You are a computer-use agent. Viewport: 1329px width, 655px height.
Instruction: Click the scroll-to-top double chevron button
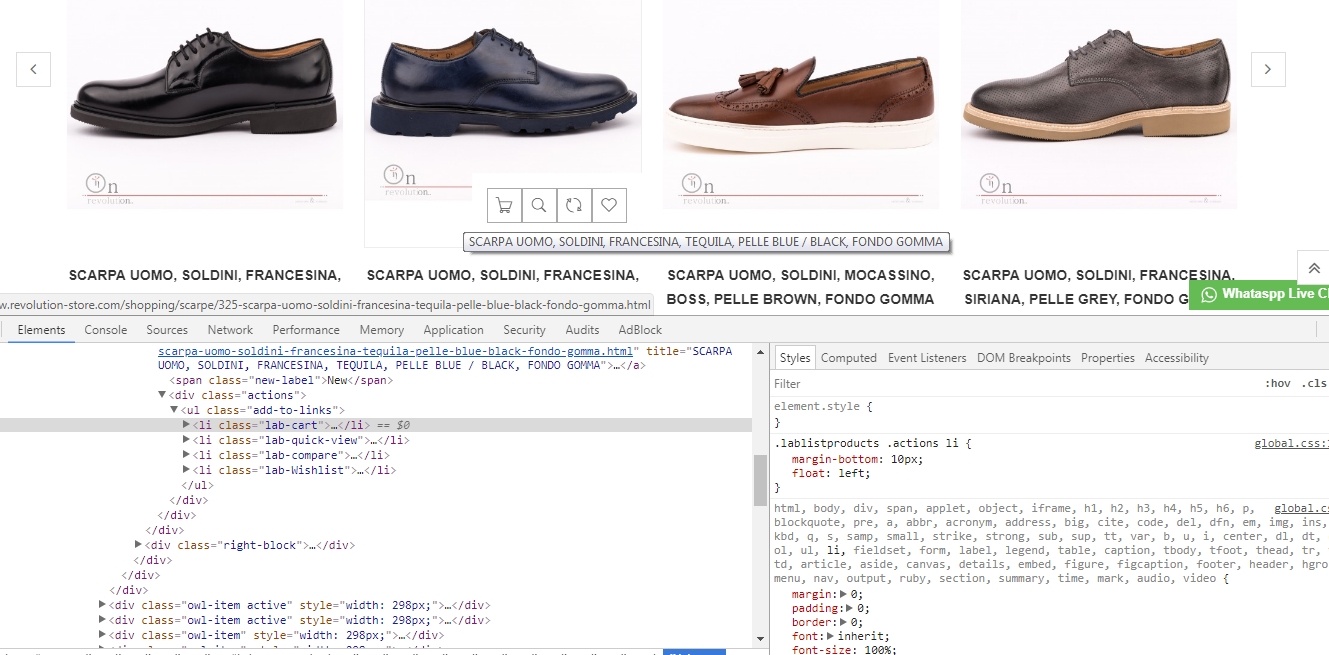[x=1314, y=268]
